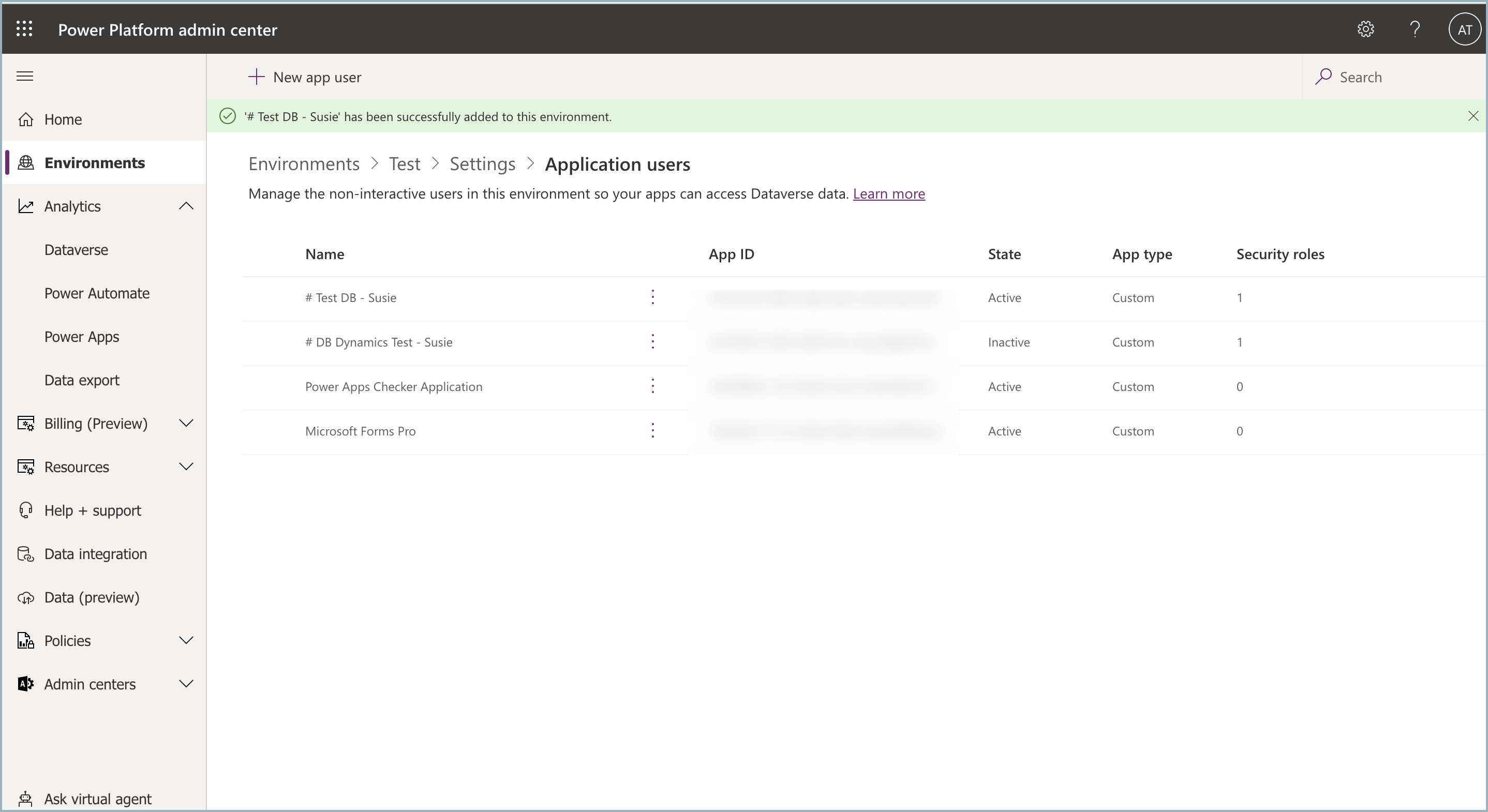Click the Billing (Preview) icon
This screenshot has width=1488, height=812.
26,423
